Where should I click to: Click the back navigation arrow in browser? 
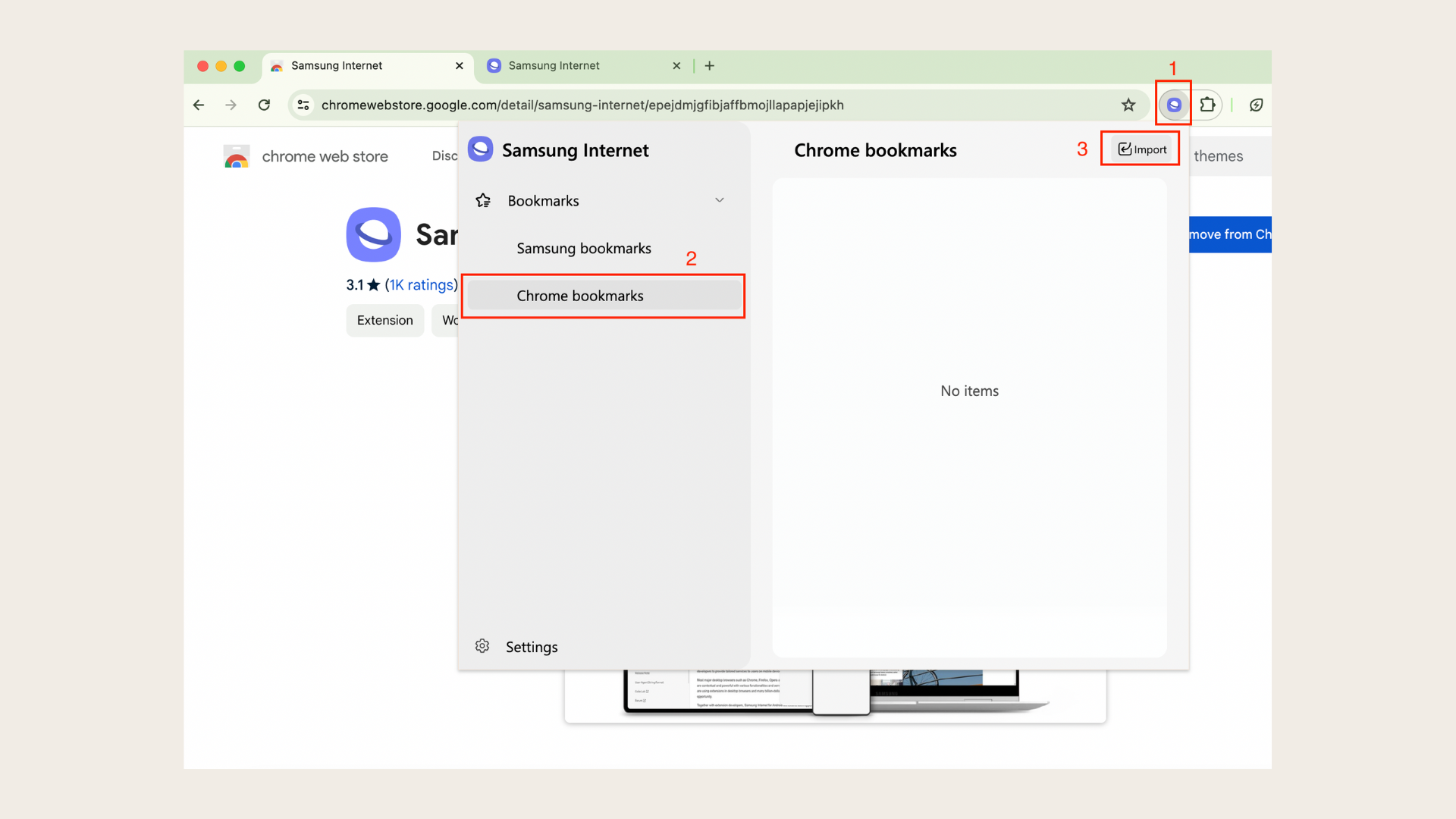pyautogui.click(x=199, y=105)
